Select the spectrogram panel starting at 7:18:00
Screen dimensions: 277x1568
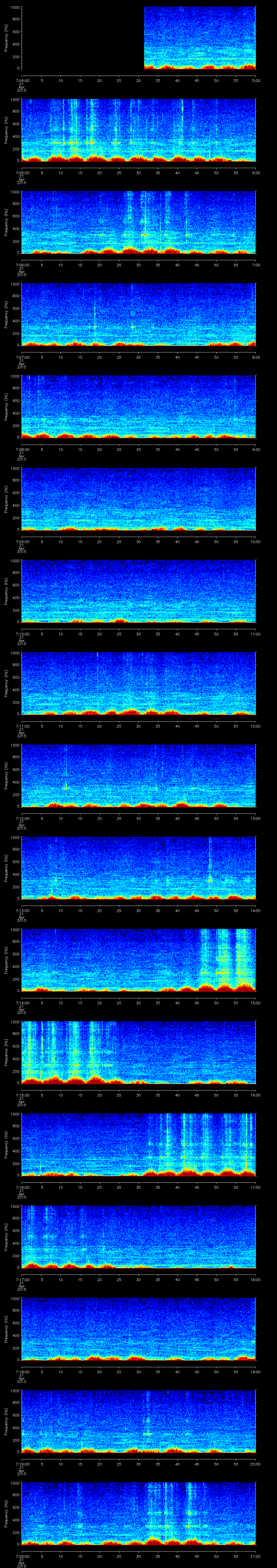tap(138, 1328)
